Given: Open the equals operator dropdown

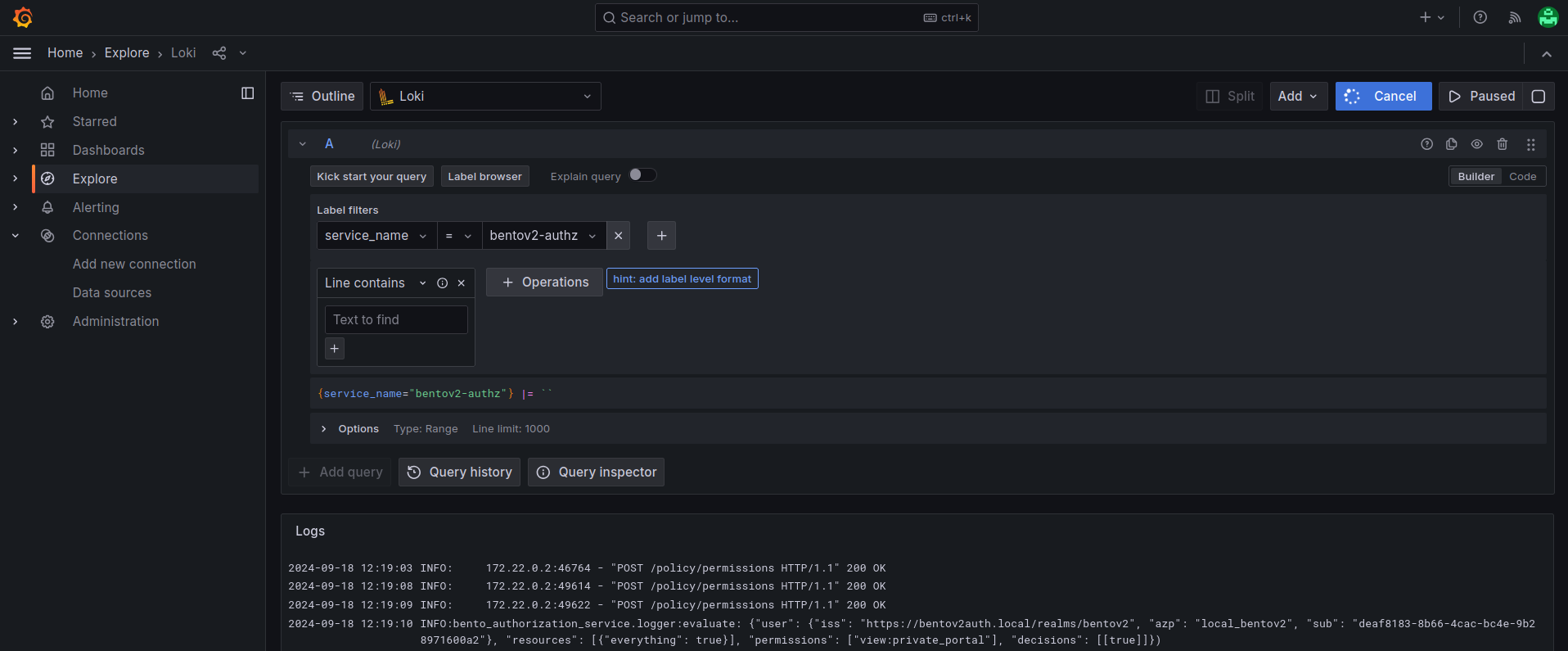Looking at the screenshot, I should pos(459,236).
